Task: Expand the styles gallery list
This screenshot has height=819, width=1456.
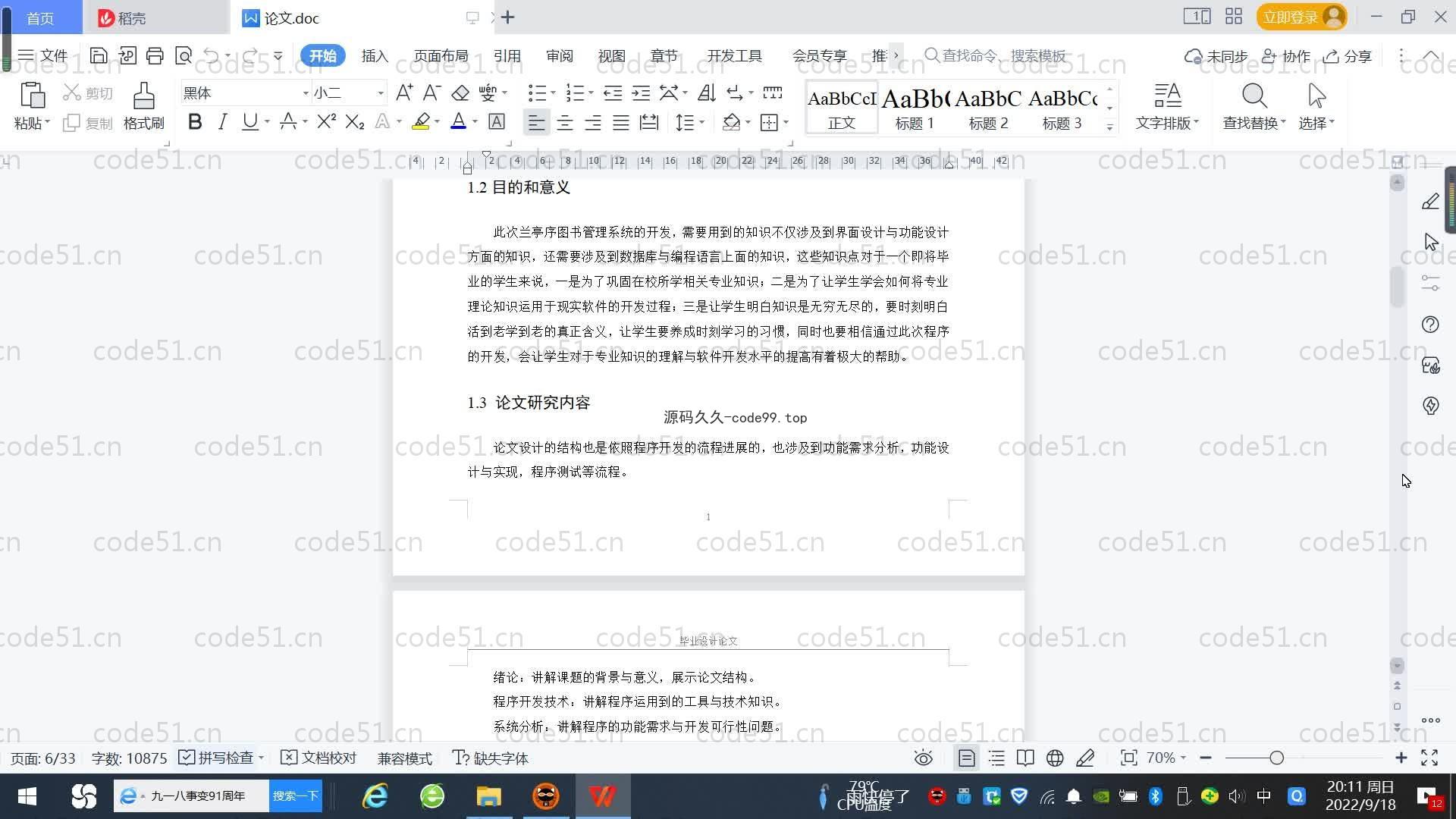Action: [1109, 127]
